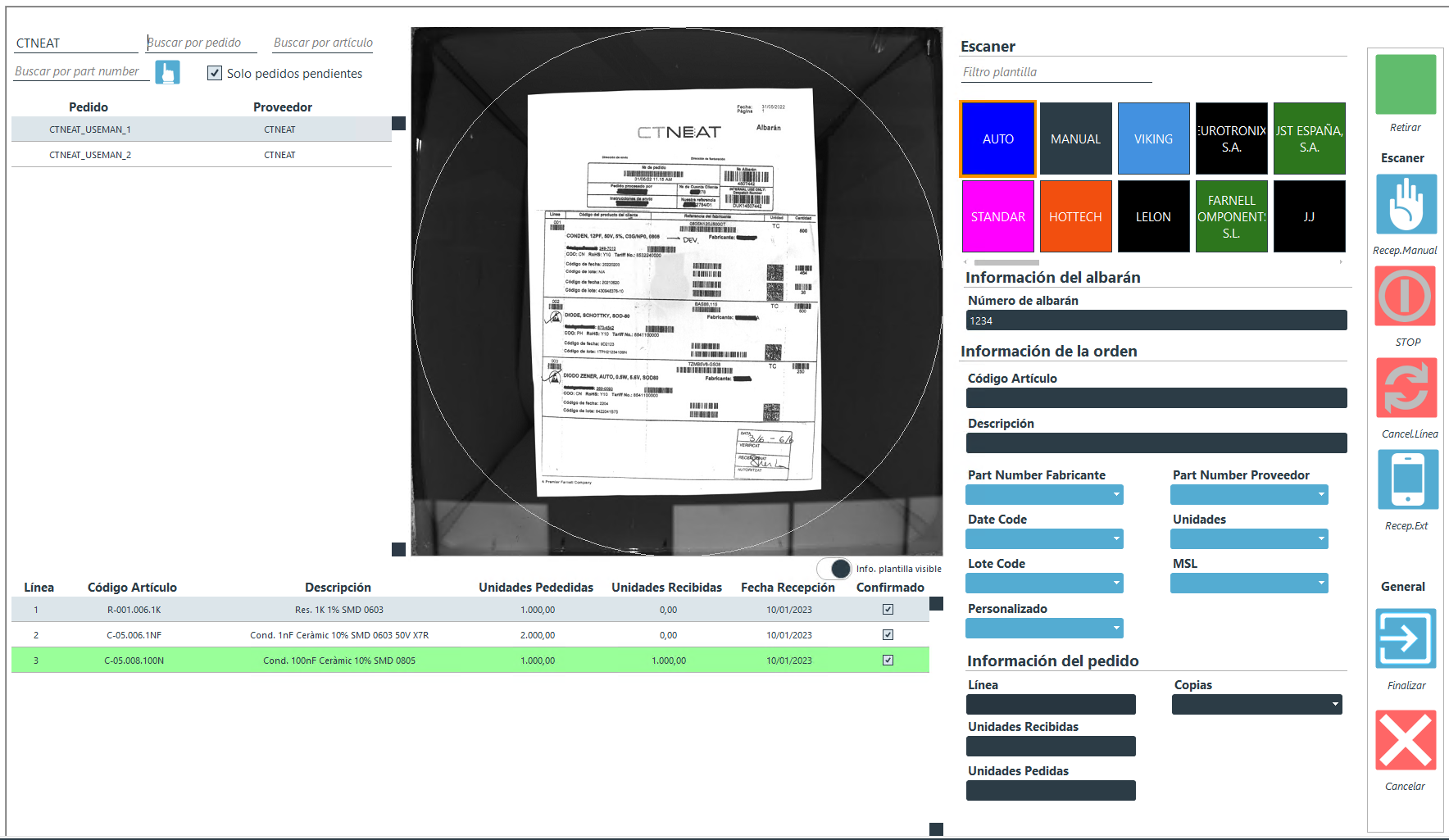This screenshot has width=1449, height=840.
Task: Open the Date Code dropdown
Action: point(1116,539)
